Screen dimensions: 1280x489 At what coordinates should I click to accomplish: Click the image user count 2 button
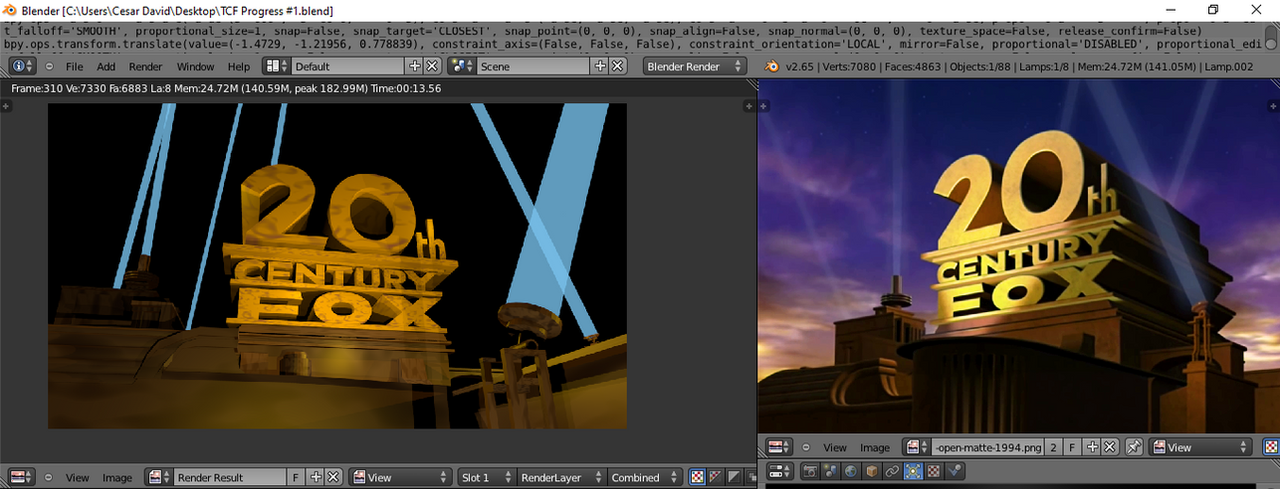coord(1053,447)
